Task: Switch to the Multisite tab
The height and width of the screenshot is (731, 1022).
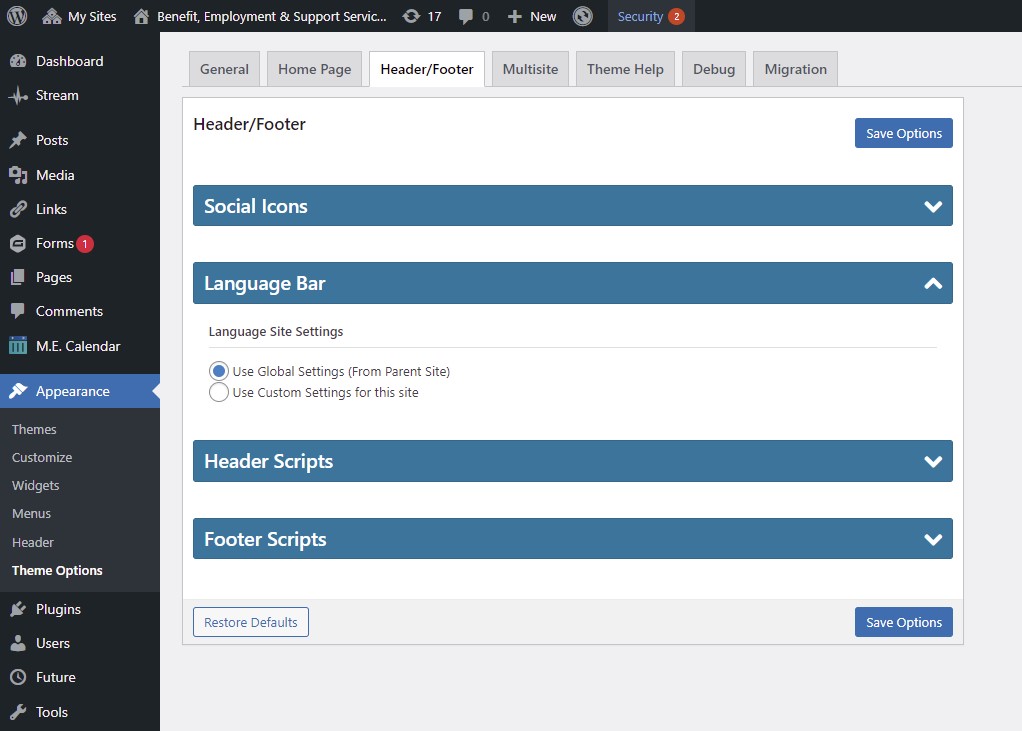Action: 530,69
